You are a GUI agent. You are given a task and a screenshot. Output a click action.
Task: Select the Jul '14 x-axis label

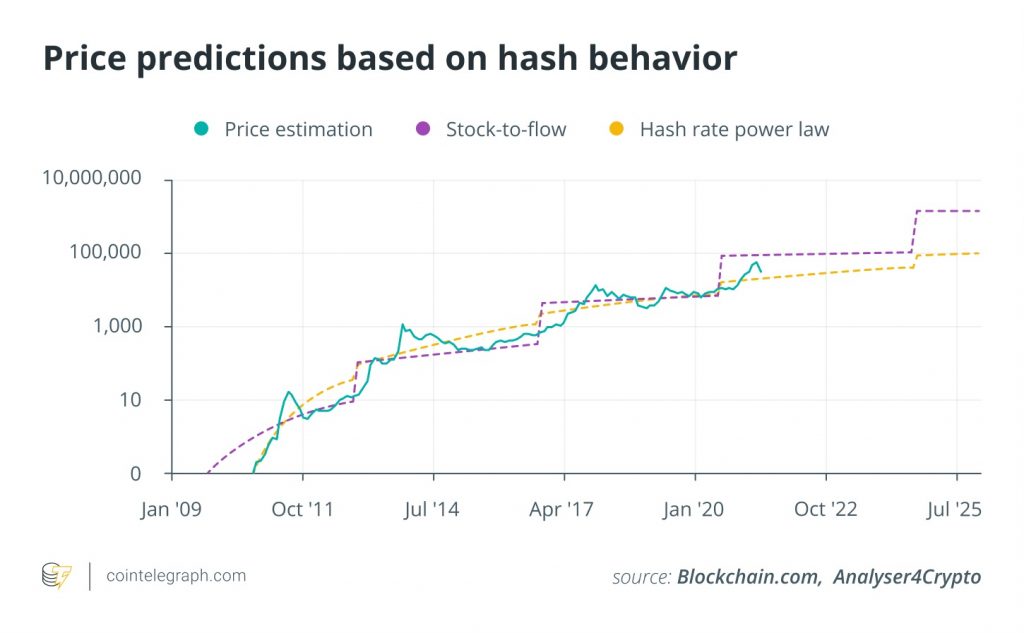(x=432, y=510)
